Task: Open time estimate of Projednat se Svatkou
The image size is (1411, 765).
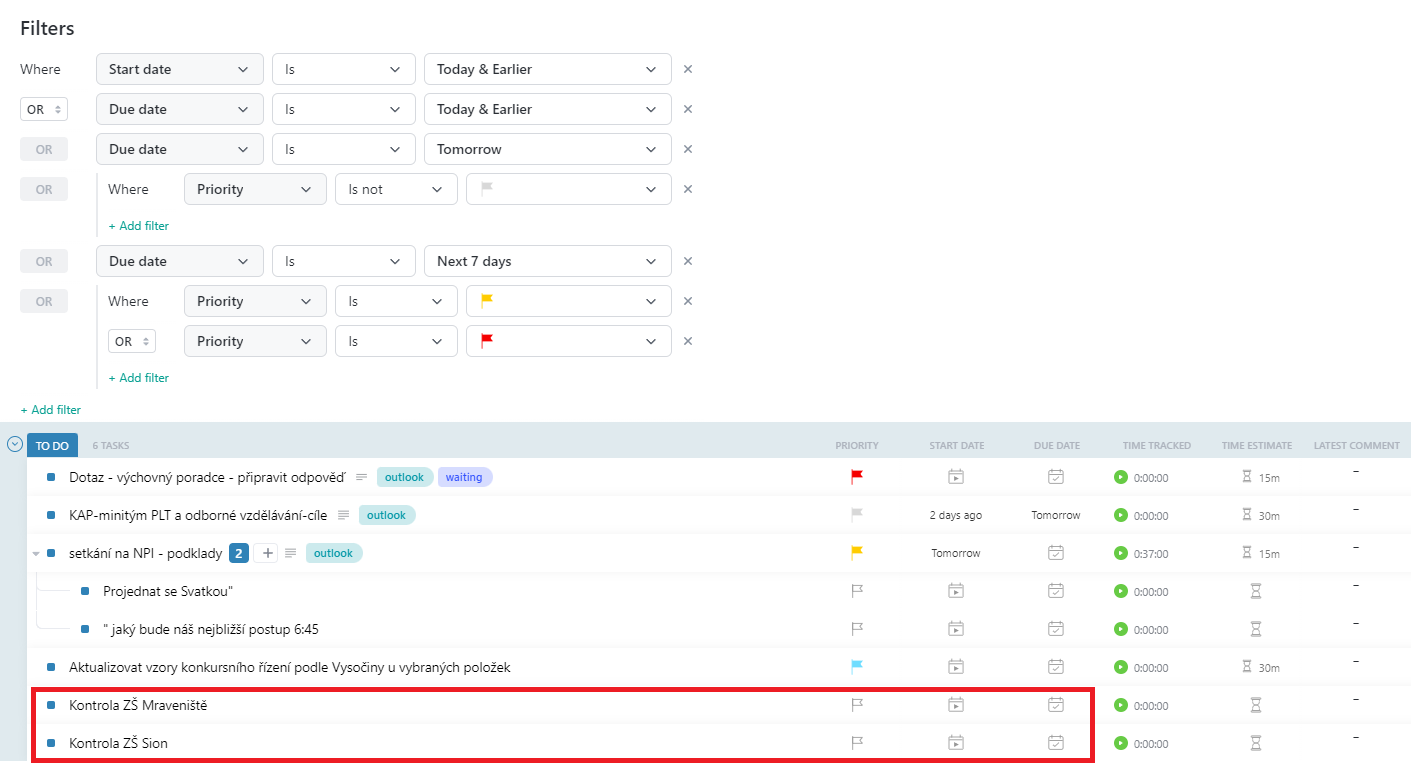Action: (x=1256, y=591)
